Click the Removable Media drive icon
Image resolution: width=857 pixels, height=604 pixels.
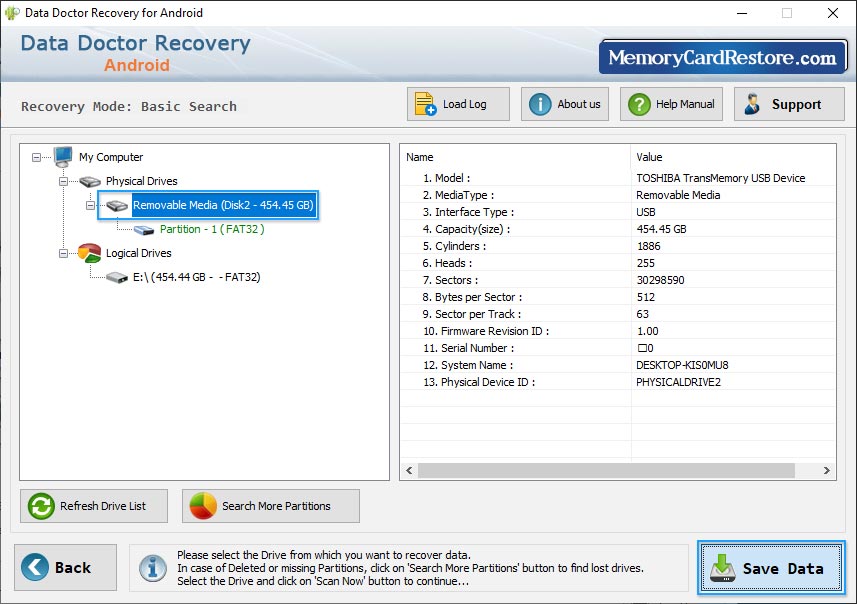(117, 206)
